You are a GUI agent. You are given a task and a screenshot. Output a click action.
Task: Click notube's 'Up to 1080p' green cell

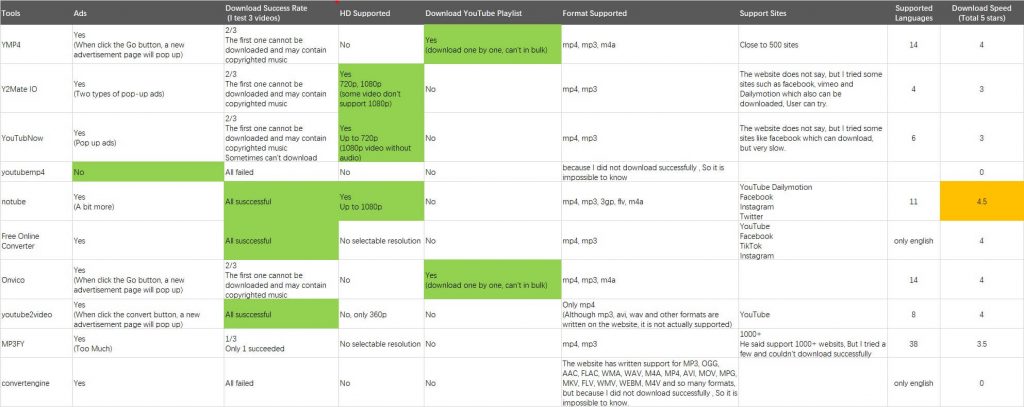[x=381, y=201]
